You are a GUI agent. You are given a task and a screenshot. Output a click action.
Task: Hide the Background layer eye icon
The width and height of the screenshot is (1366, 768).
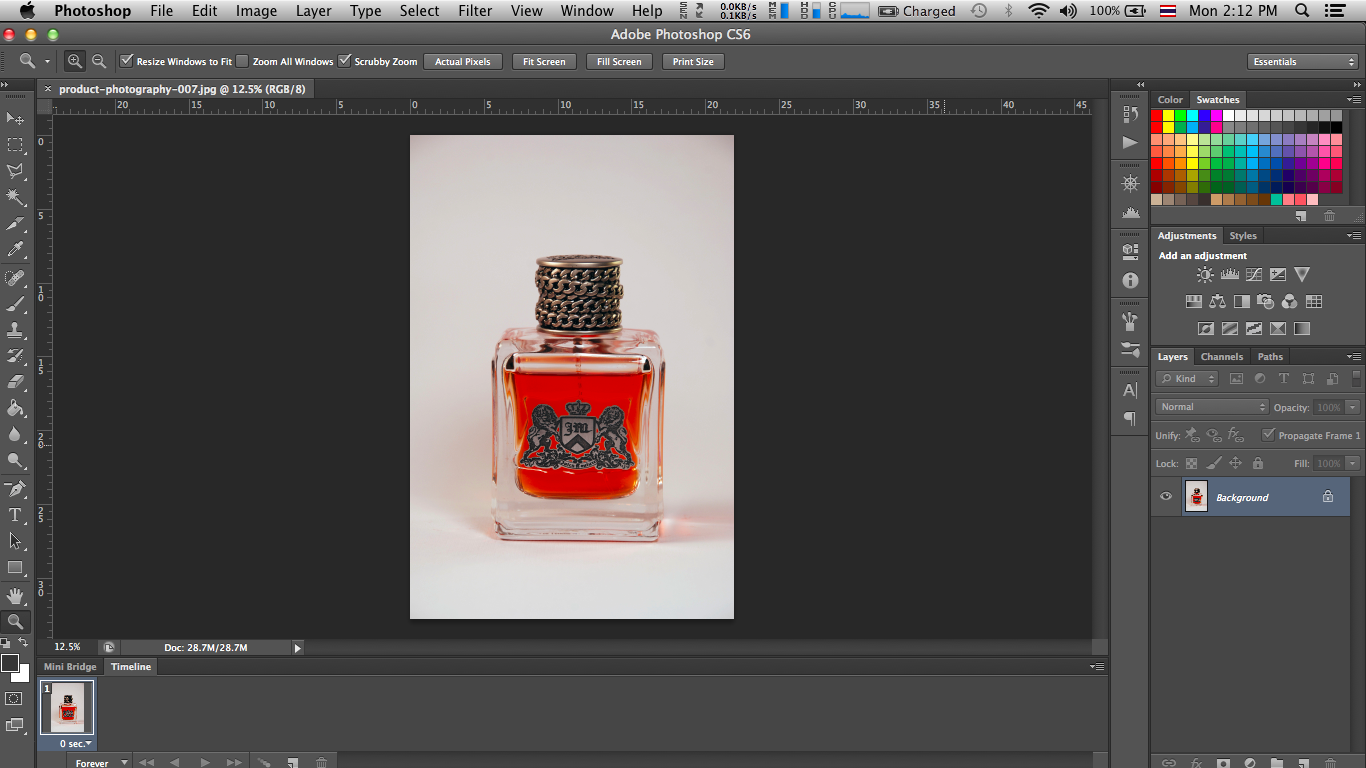[x=1165, y=496]
